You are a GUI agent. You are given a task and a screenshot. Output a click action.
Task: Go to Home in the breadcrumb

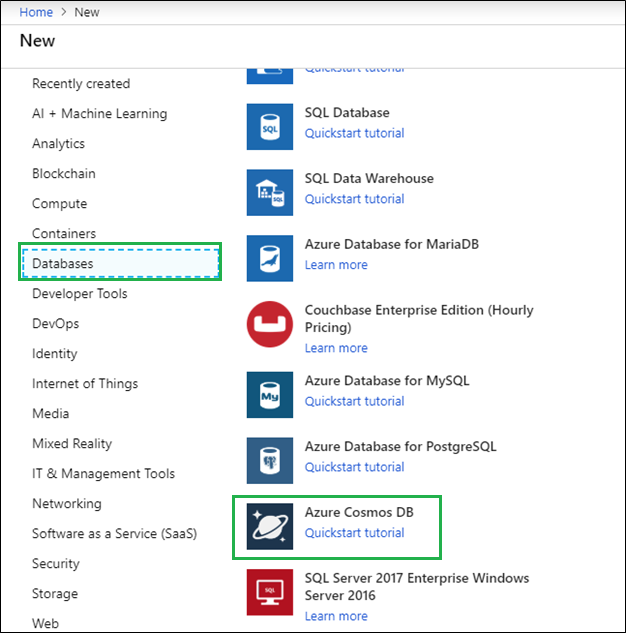pyautogui.click(x=36, y=12)
